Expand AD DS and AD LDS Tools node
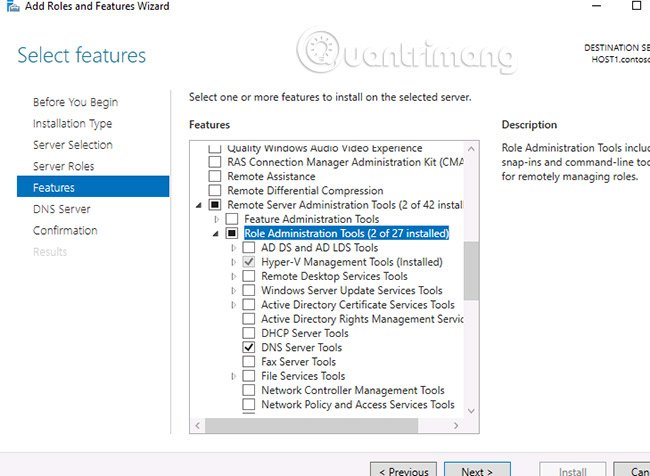Screen dimensions: 650x476 pos(233,248)
